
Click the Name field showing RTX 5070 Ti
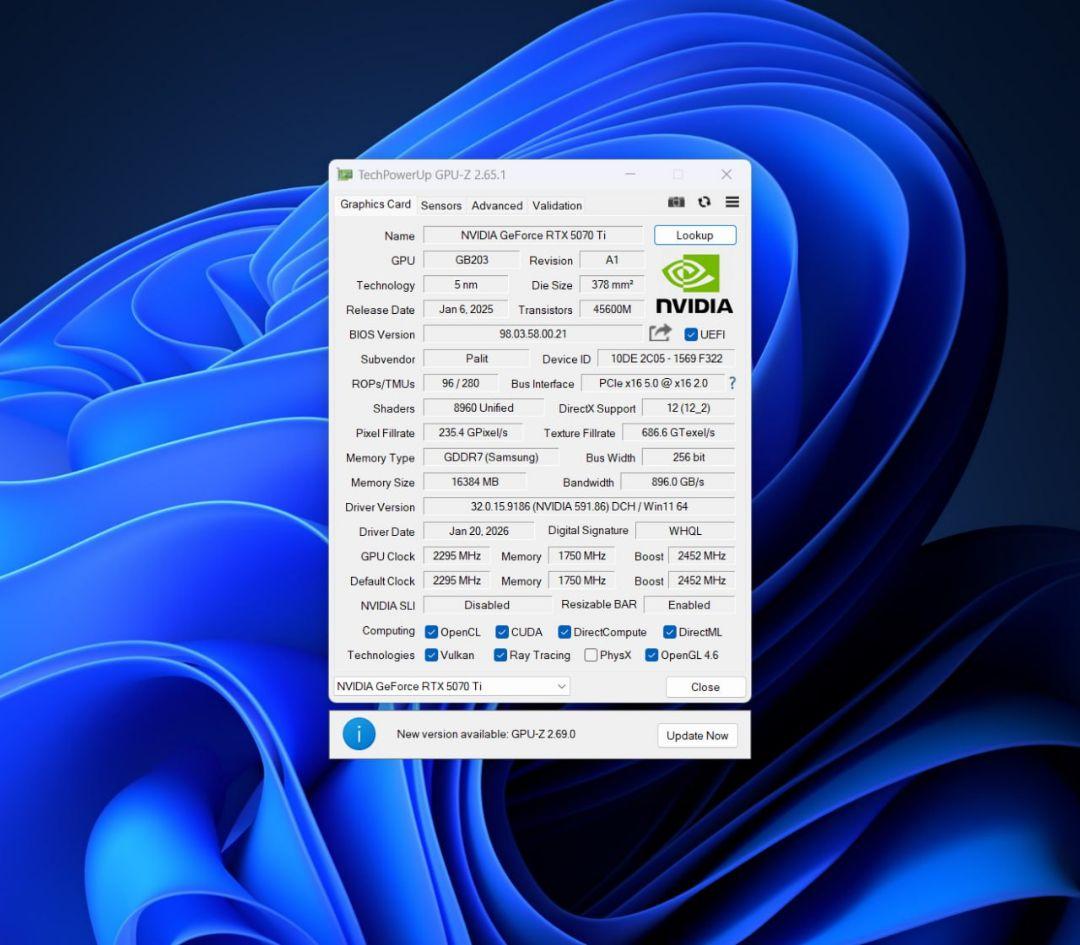point(533,235)
